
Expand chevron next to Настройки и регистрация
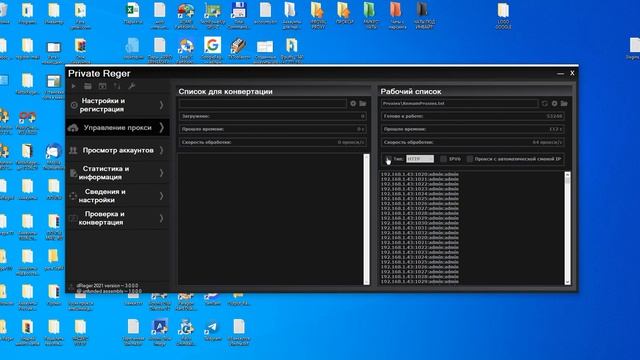[162, 105]
